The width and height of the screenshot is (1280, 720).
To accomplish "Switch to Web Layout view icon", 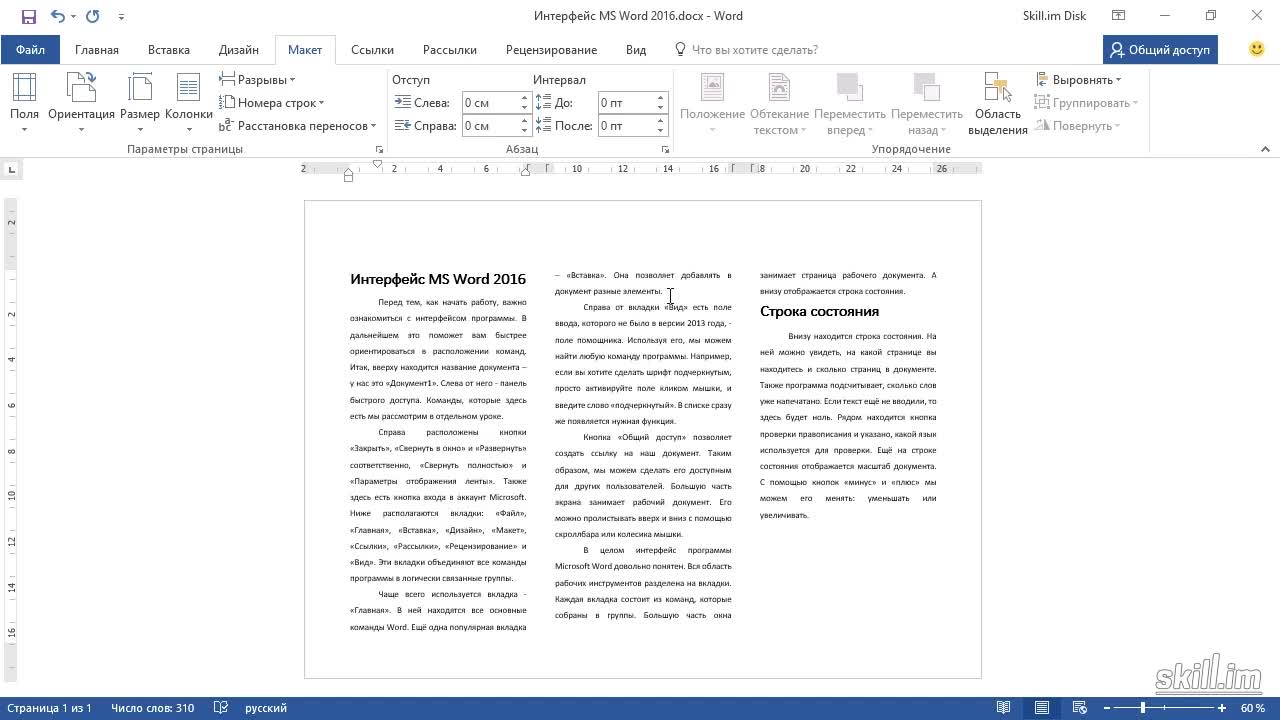I will [x=1081, y=708].
